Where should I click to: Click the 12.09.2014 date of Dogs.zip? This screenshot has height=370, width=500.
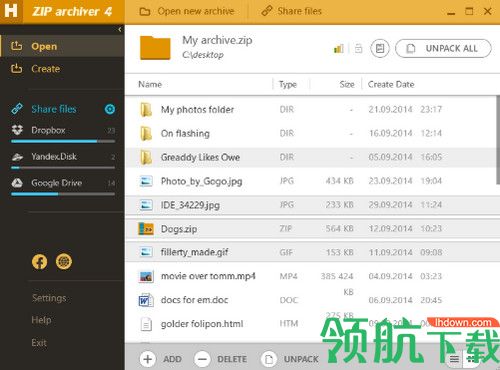tap(390, 229)
